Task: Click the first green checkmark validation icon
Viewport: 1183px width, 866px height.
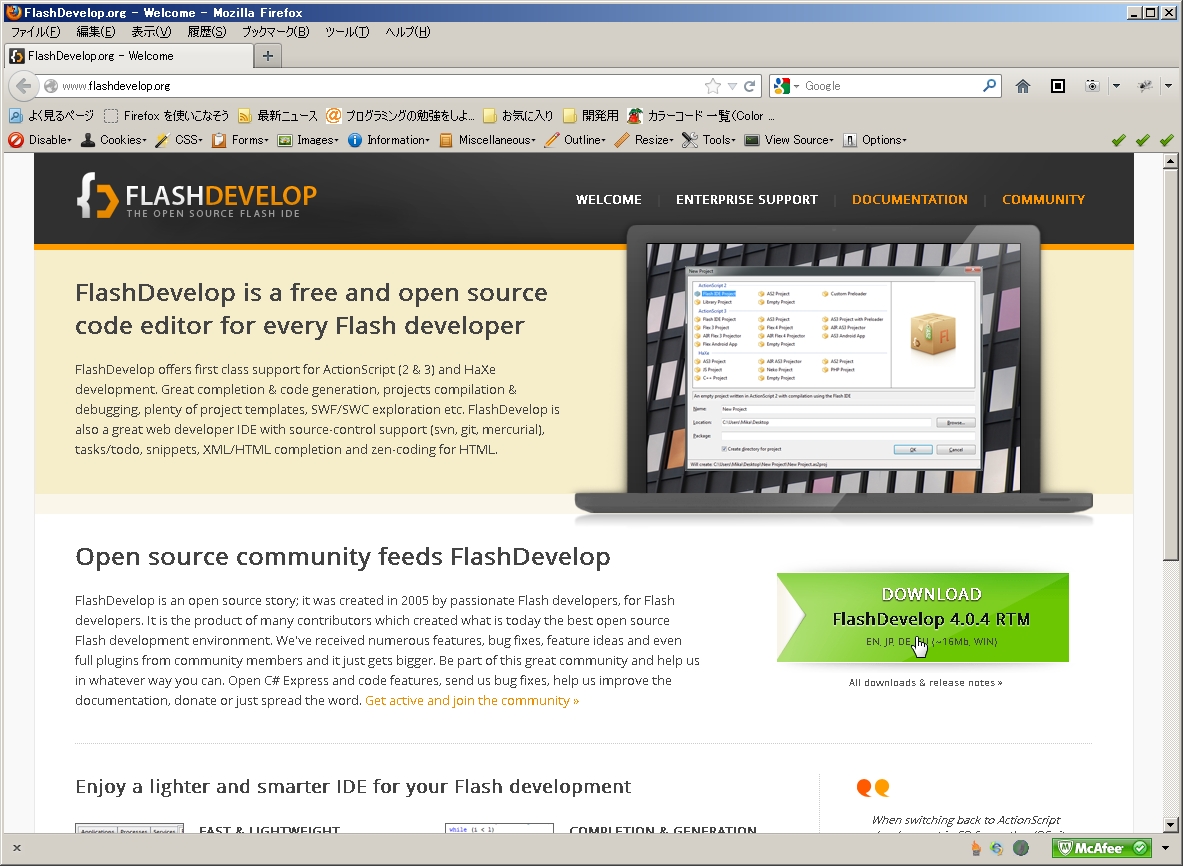Action: (x=1119, y=140)
